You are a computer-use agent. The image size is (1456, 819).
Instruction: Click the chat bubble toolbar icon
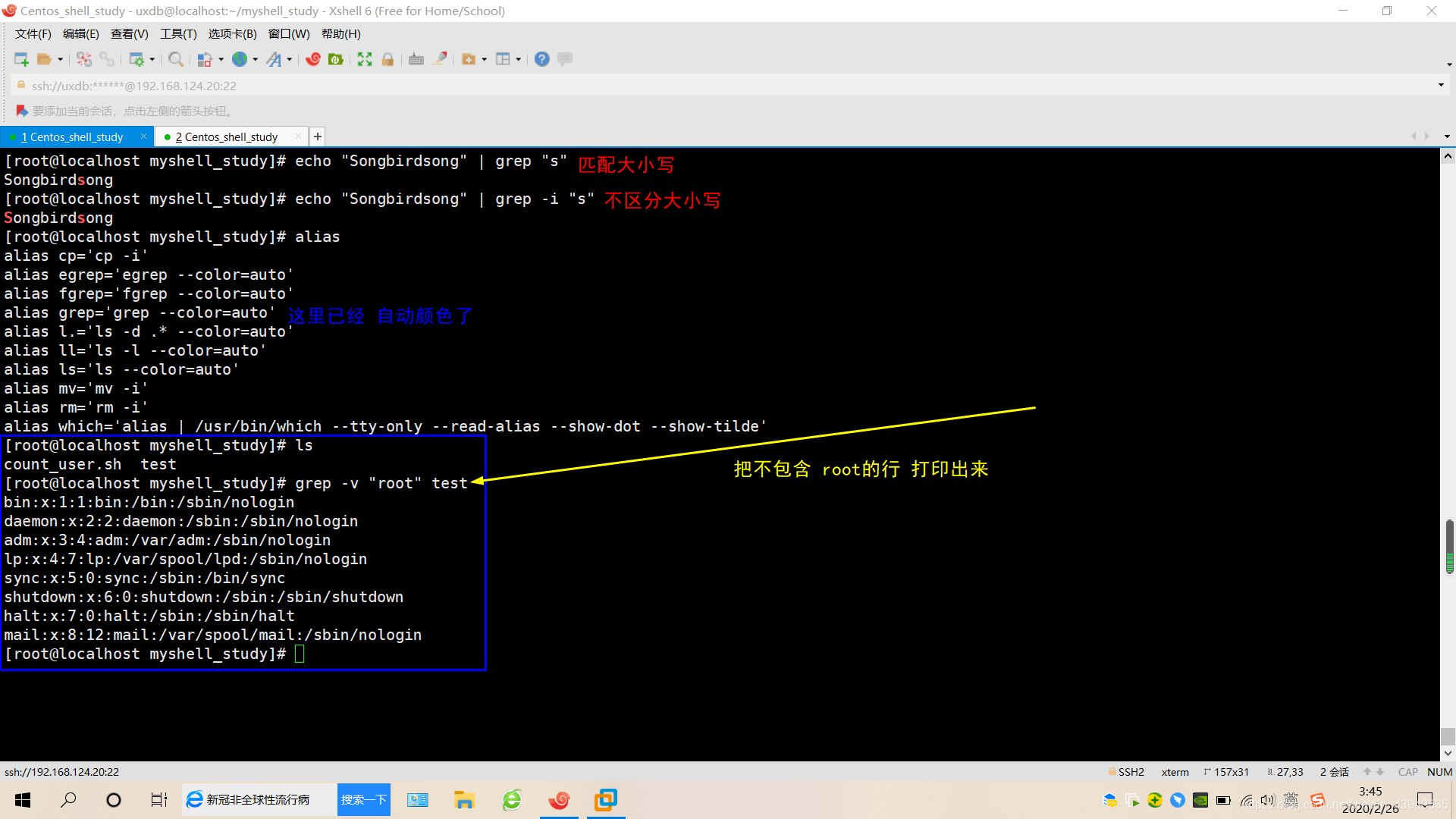coord(565,59)
